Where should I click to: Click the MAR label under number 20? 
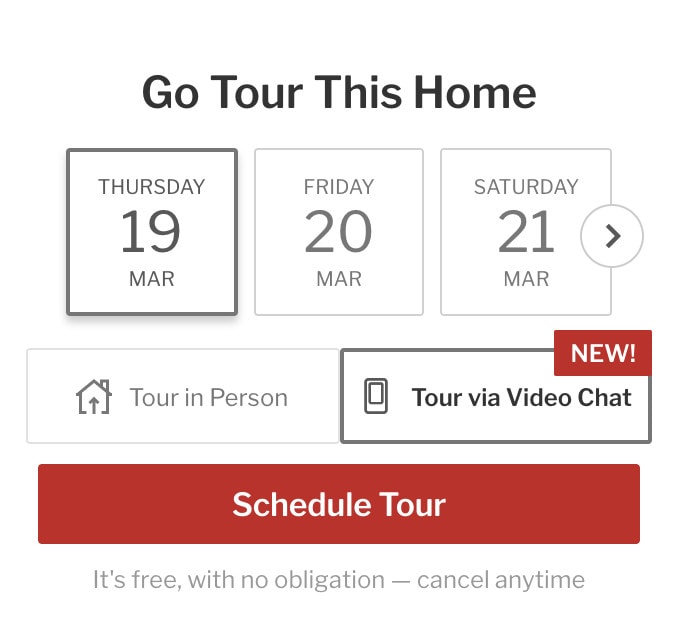click(x=339, y=279)
